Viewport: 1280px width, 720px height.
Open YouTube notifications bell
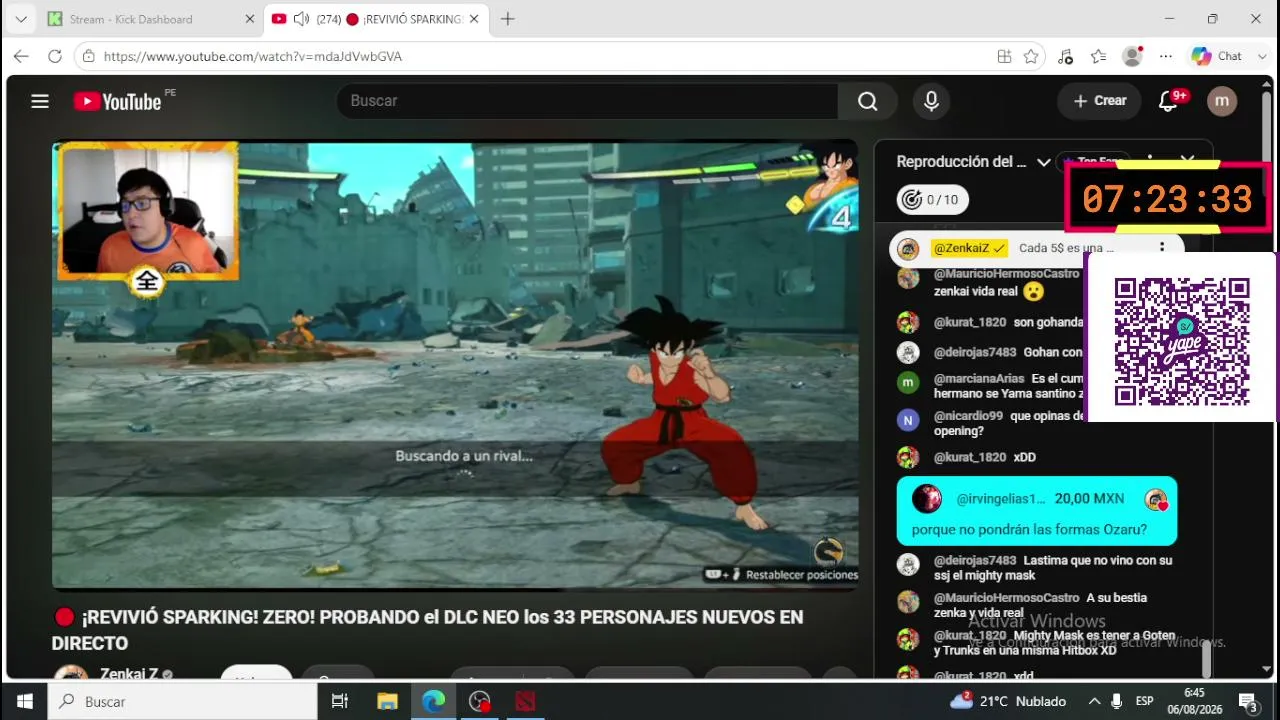(x=1168, y=101)
